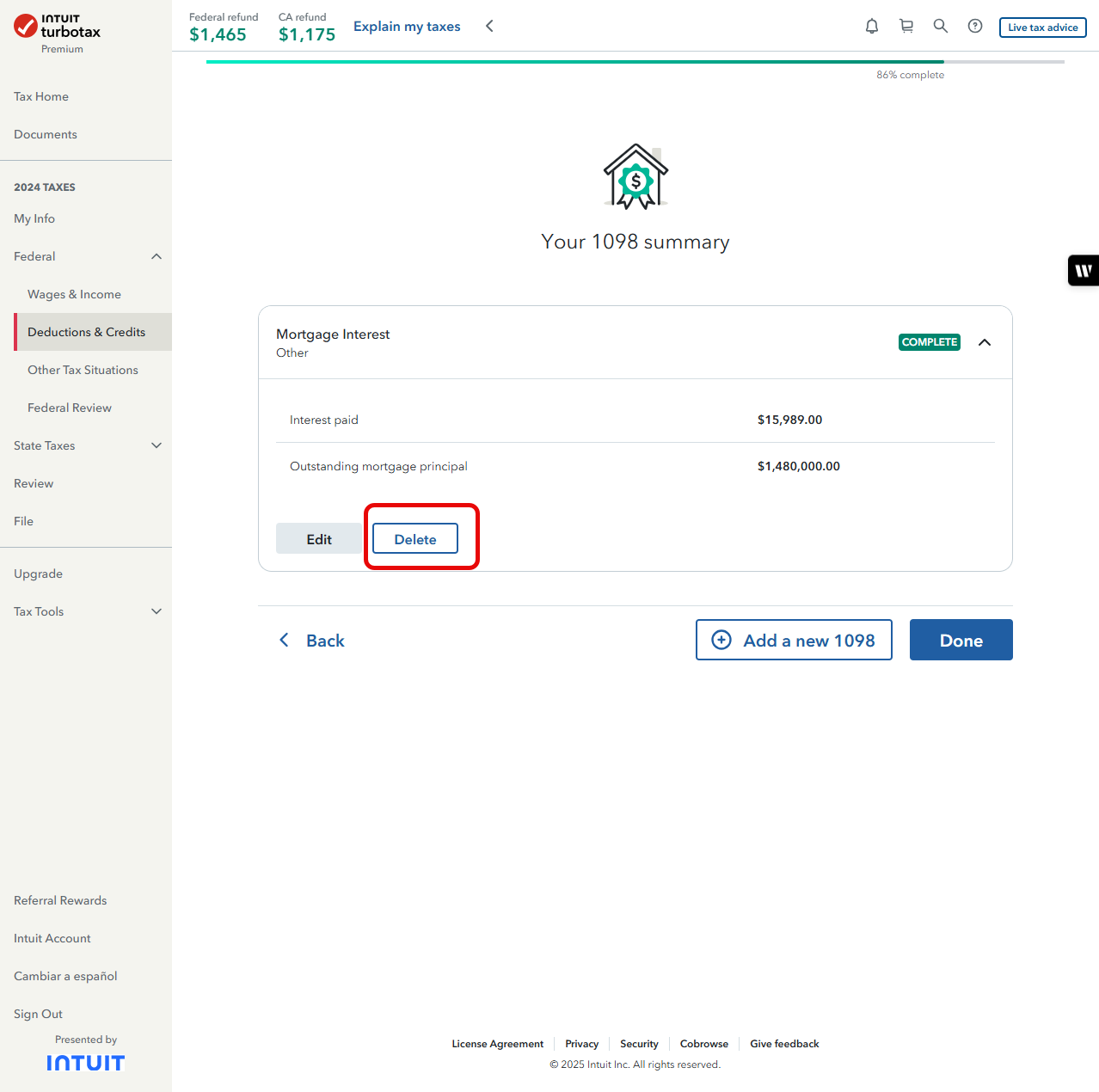Image resolution: width=1099 pixels, height=1092 pixels.
Task: Click the 'Interest paid' label
Action: coord(324,420)
